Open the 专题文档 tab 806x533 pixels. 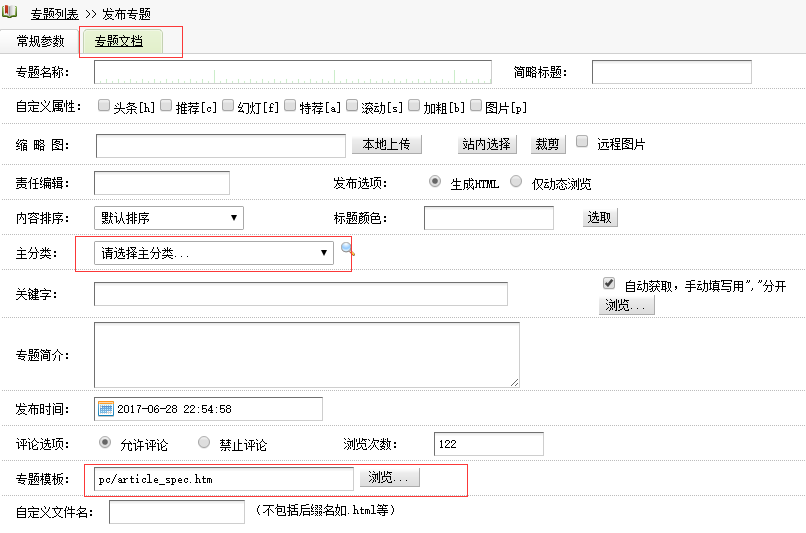[x=118, y=42]
